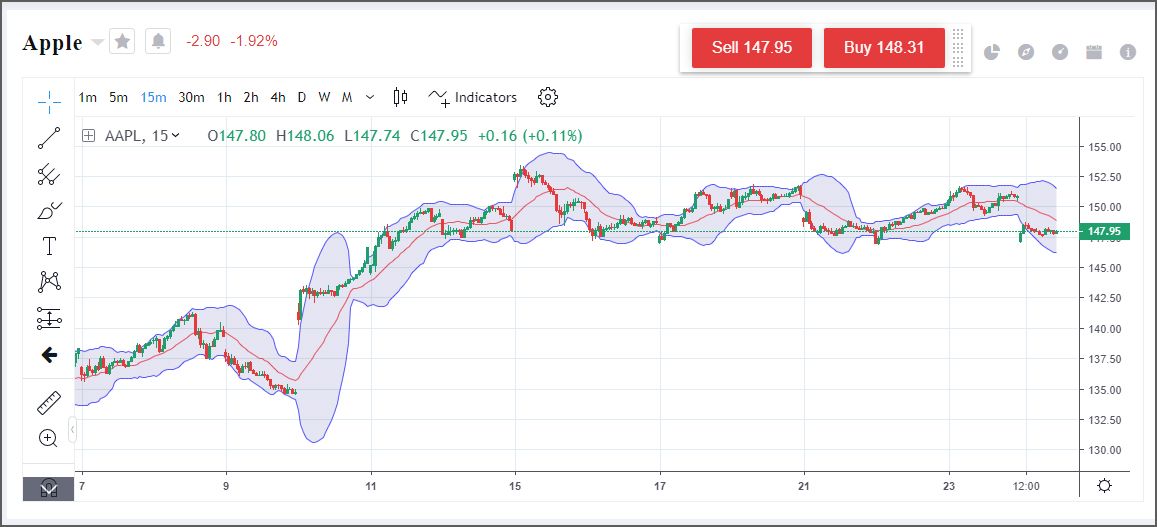Open more timeframes dropdown chevron
The height and width of the screenshot is (527, 1157).
point(370,97)
